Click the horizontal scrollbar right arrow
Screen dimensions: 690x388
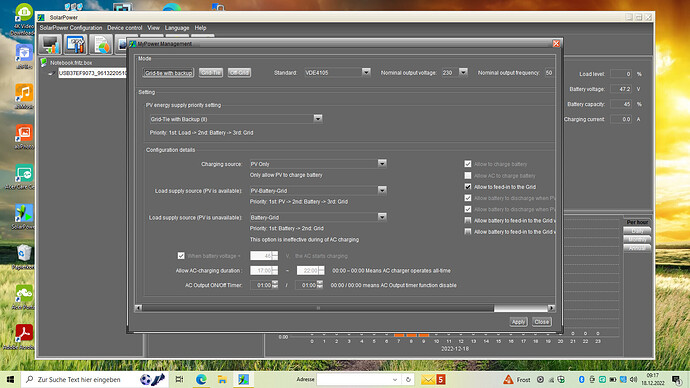(551, 308)
